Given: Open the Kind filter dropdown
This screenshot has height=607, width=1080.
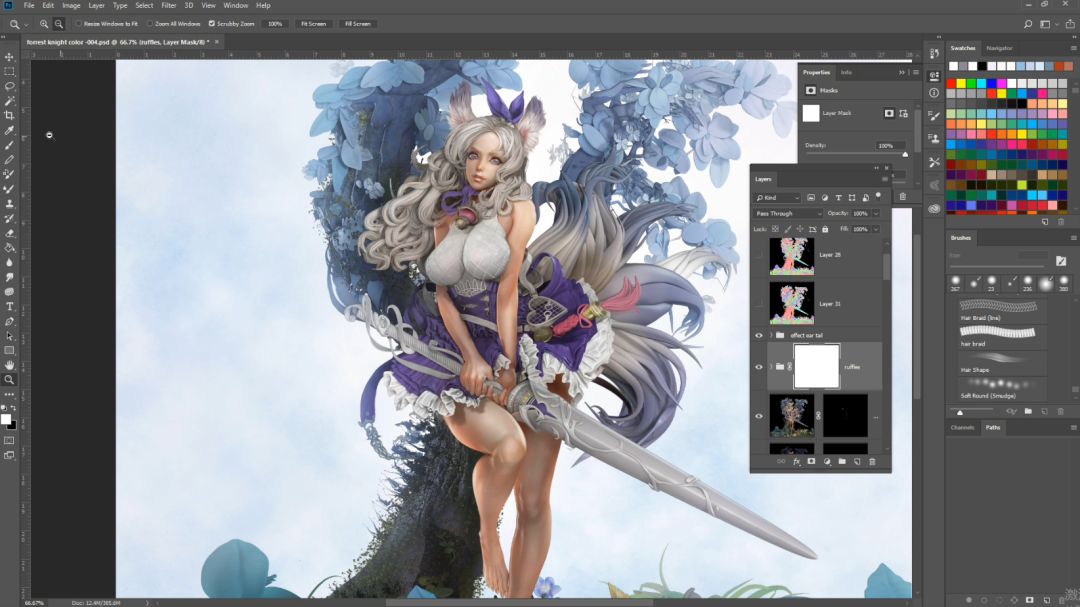Looking at the screenshot, I should (778, 198).
